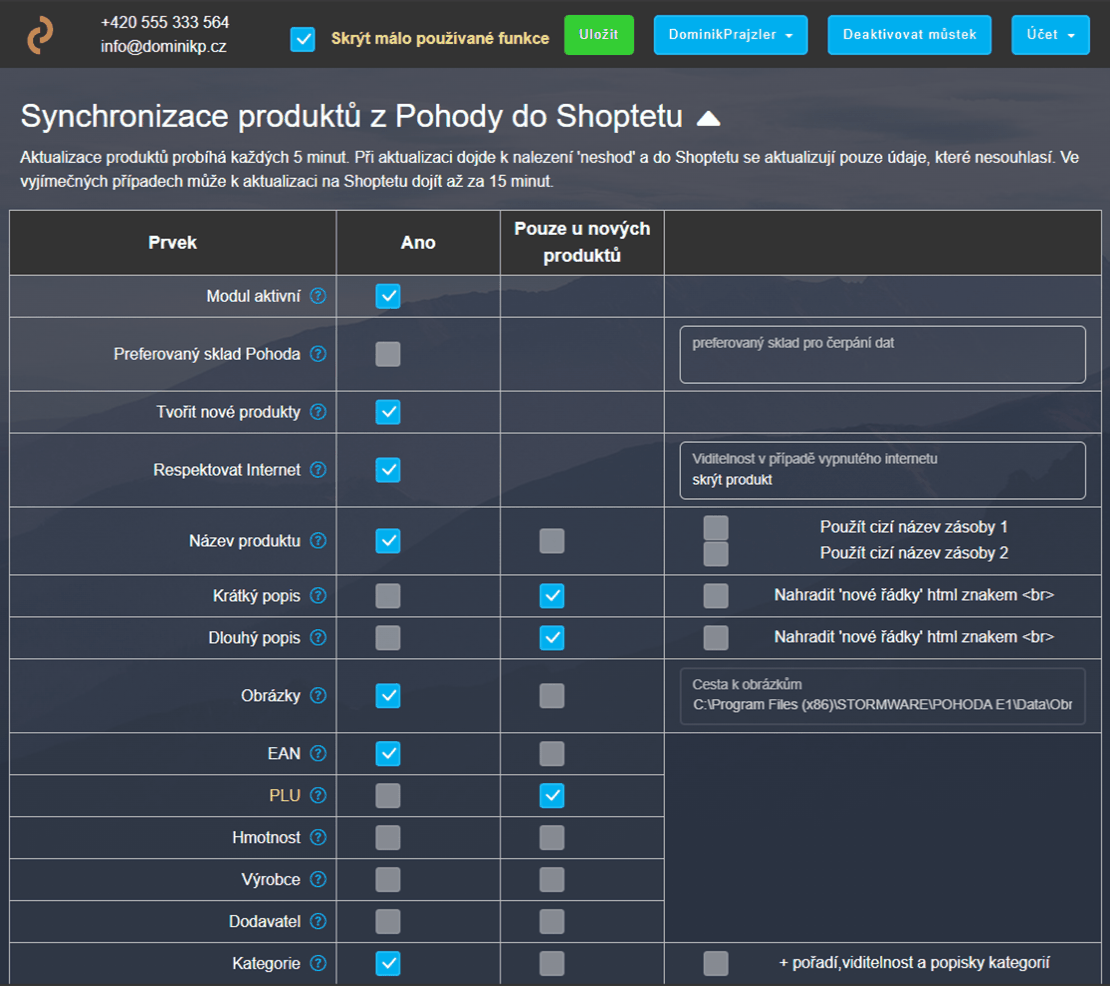Click the orange logo icon in header
The image size is (1110, 986).
40,35
